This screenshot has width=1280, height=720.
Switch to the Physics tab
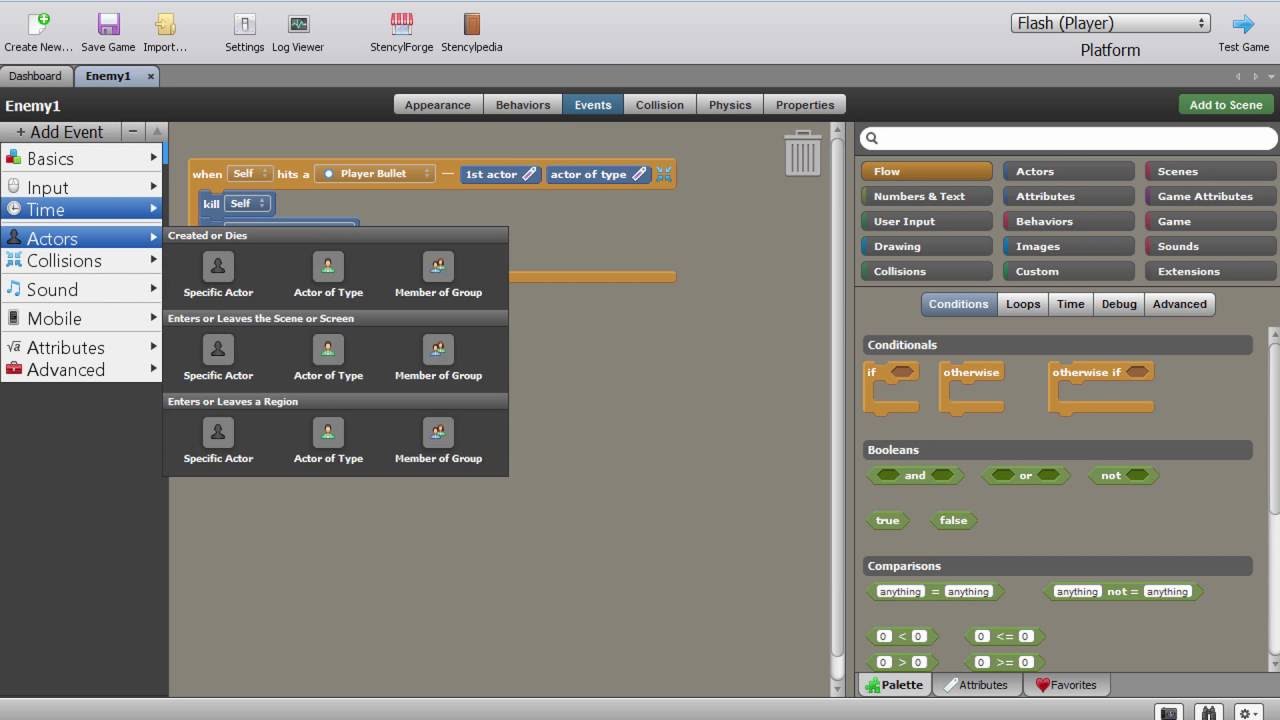coord(730,105)
